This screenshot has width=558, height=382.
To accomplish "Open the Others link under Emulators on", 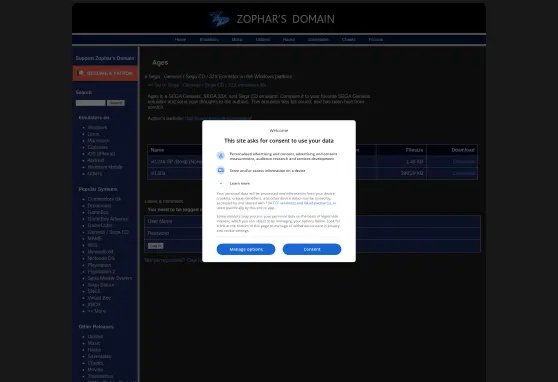I will pos(95,174).
